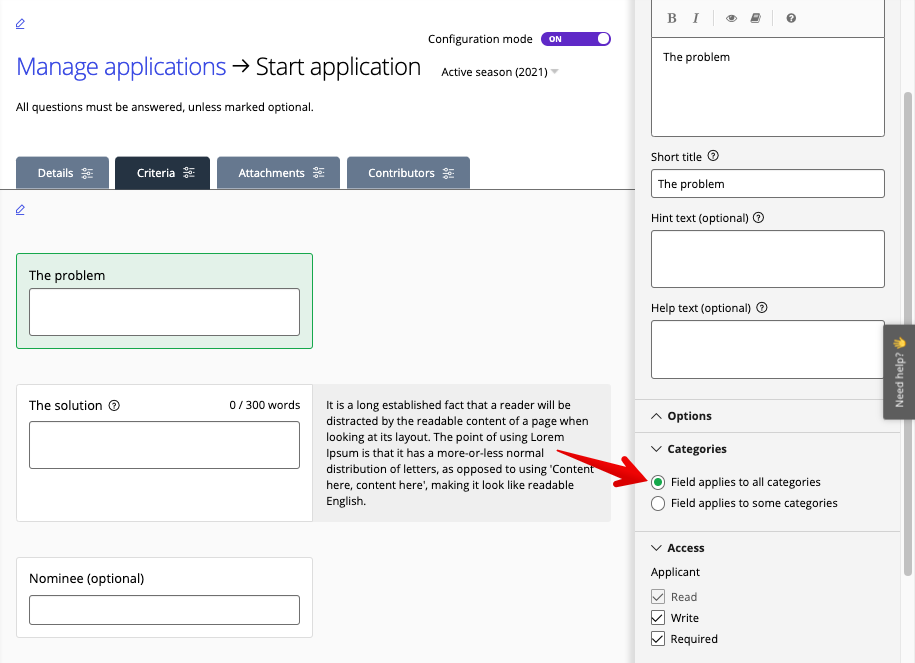Open the settings sliders icon on Details tab
Image resolution: width=915 pixels, height=663 pixels.
[x=87, y=173]
